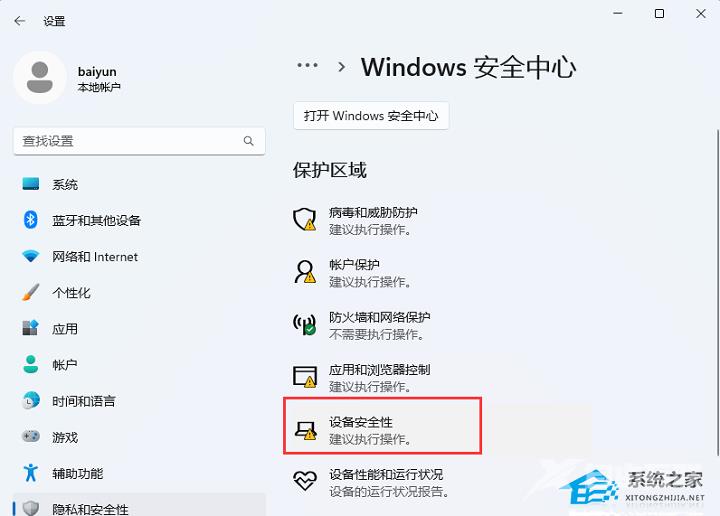Click the back arrow in title bar
This screenshot has width=720, height=516.
tap(20, 21)
